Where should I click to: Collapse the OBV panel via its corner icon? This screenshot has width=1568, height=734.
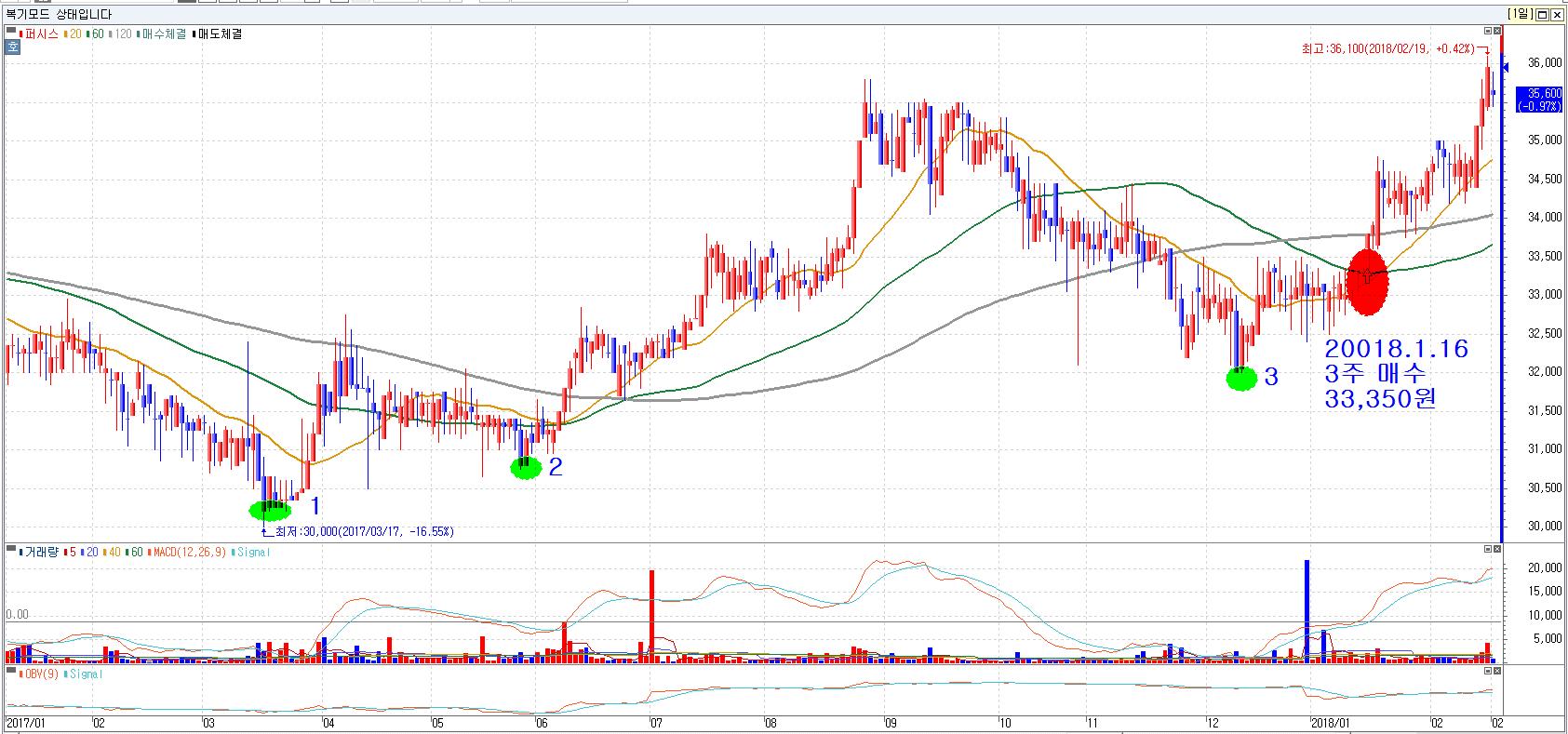coord(10,671)
